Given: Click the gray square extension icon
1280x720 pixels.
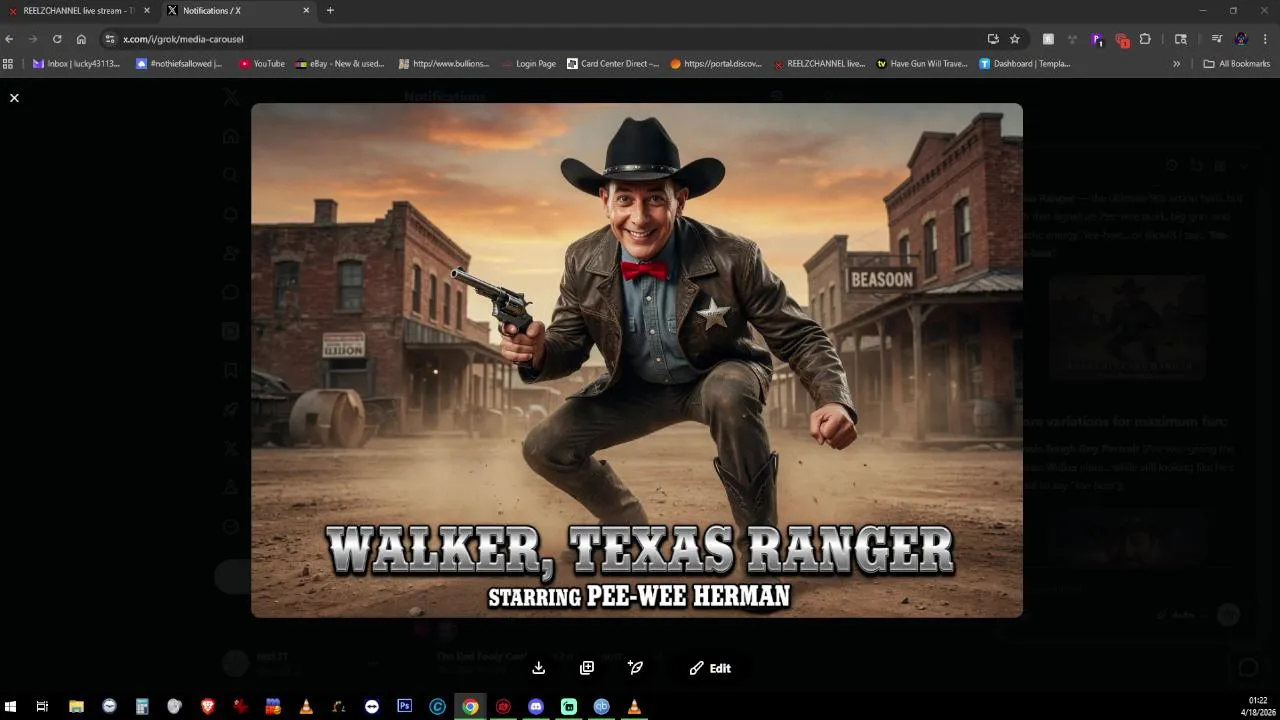Looking at the screenshot, I should (x=1048, y=39).
